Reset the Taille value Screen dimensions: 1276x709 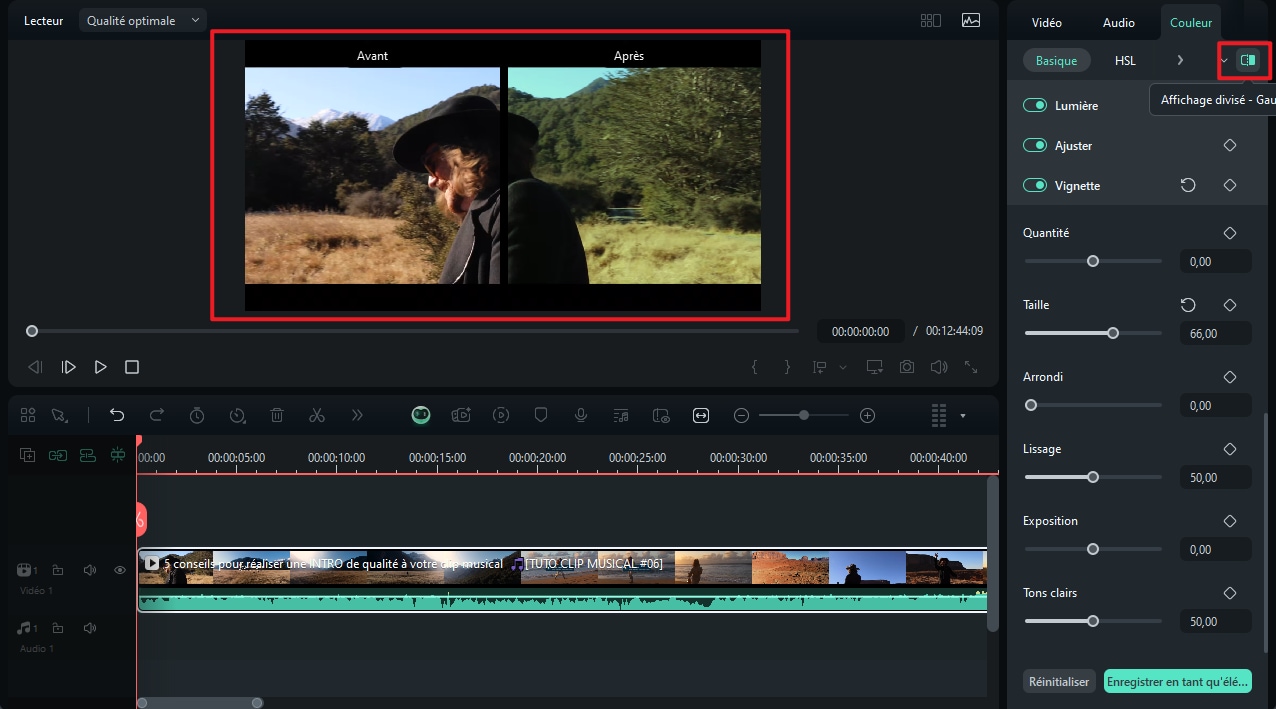1188,305
